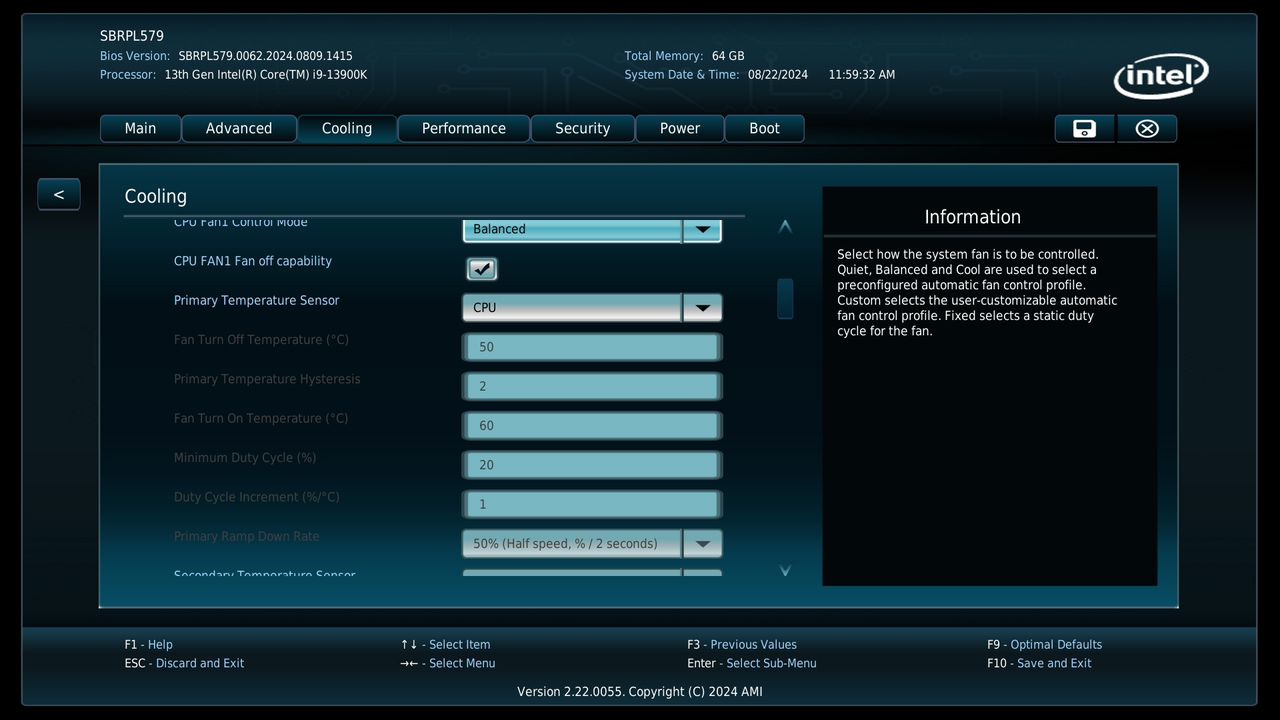Click Duty Cycle Increment field
Viewport: 1280px width, 720px height.
(592, 504)
